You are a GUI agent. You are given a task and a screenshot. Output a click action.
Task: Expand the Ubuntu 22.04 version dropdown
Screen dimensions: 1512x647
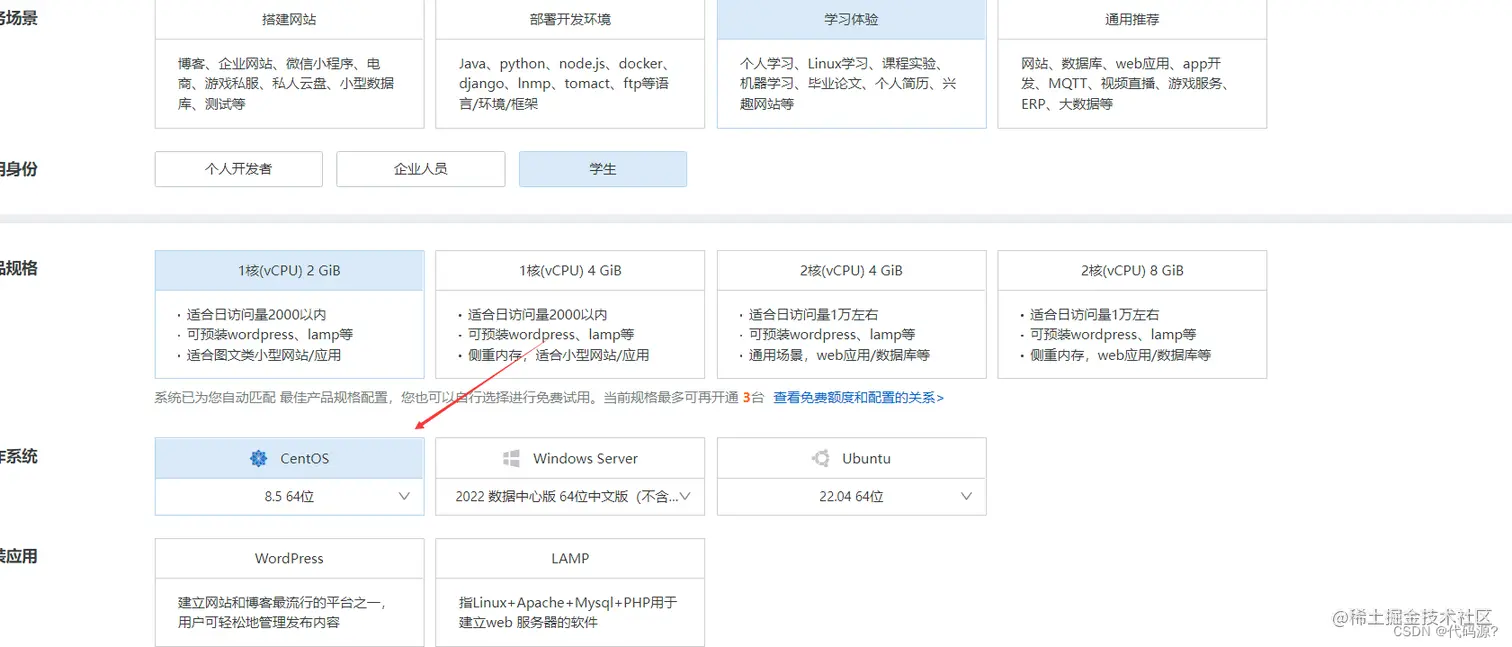966,495
